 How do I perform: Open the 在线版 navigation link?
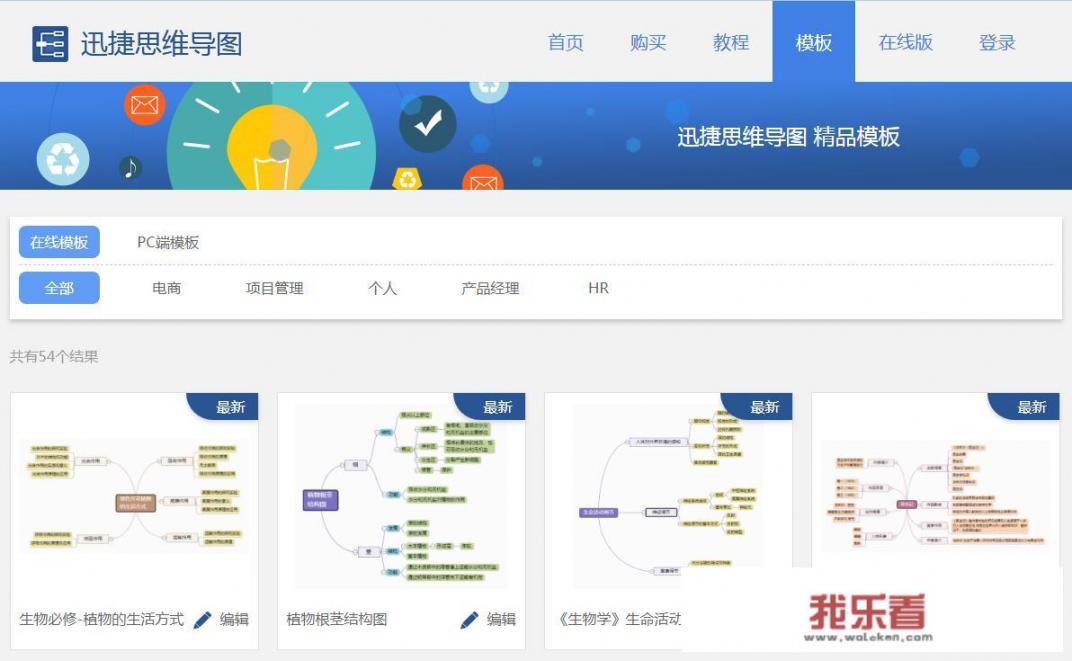point(905,42)
